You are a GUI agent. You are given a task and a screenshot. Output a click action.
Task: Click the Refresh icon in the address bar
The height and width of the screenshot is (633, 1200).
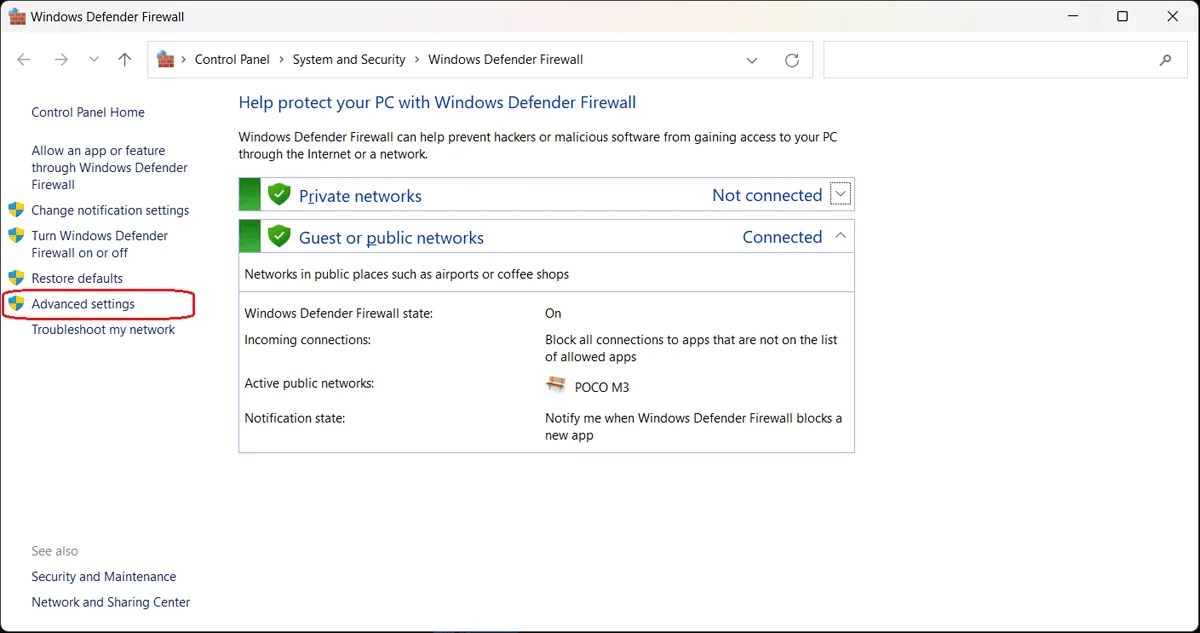[791, 60]
